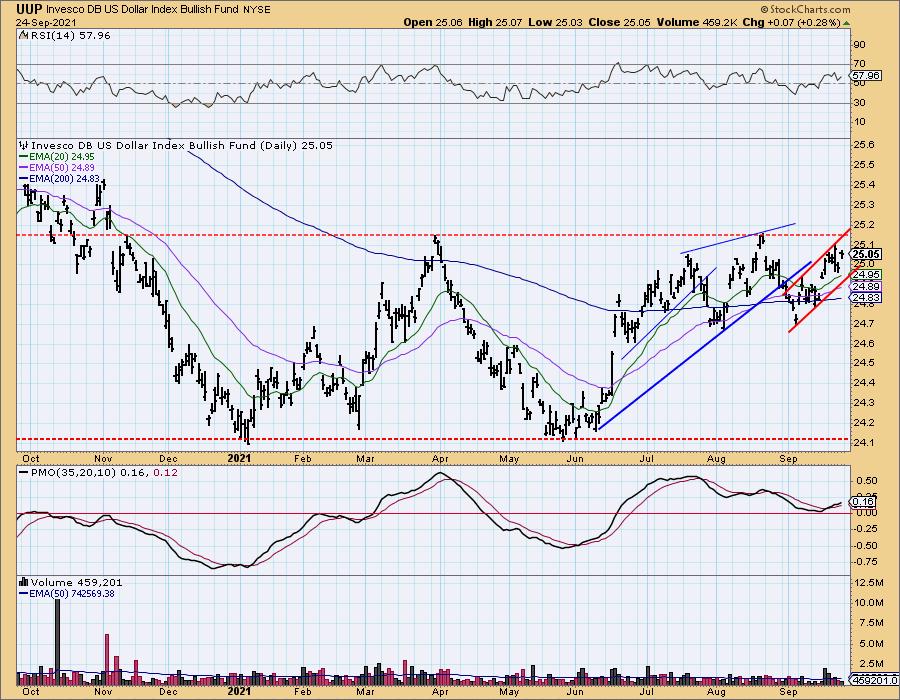Click the StockCharts.com copyright text

click(x=805, y=9)
